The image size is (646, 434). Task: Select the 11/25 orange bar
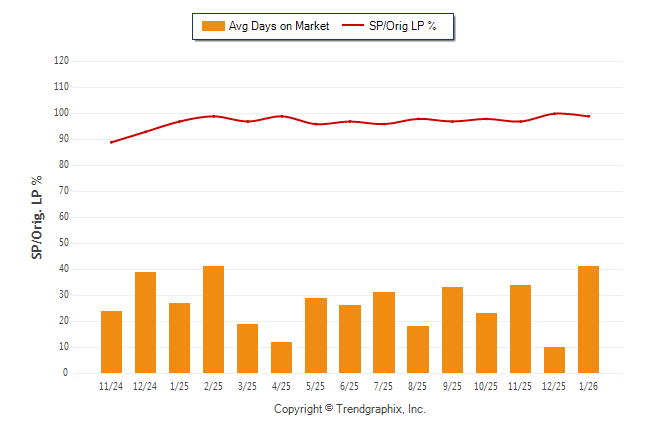pos(520,329)
